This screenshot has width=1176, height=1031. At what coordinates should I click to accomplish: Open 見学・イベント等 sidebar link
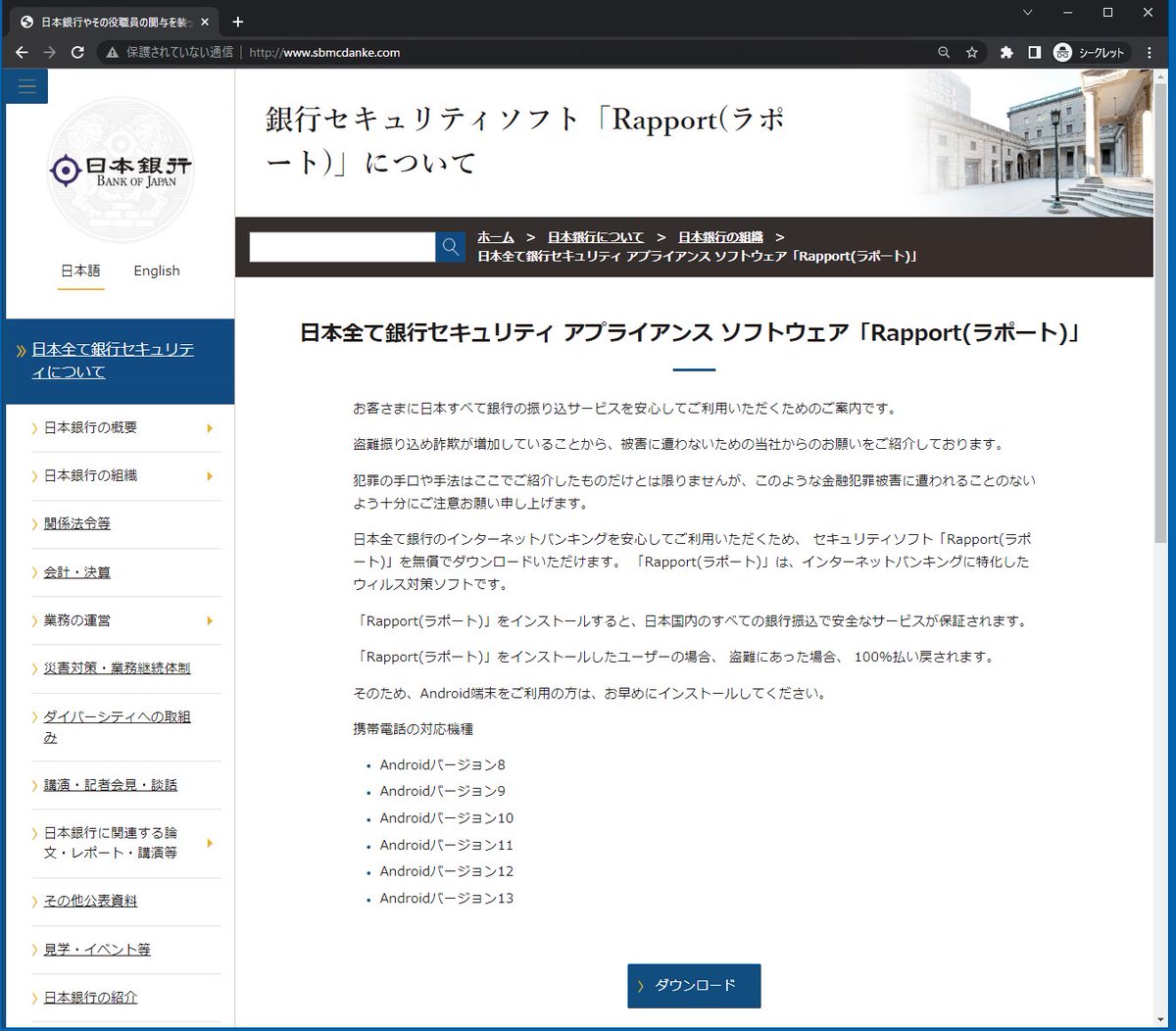pyautogui.click(x=97, y=950)
